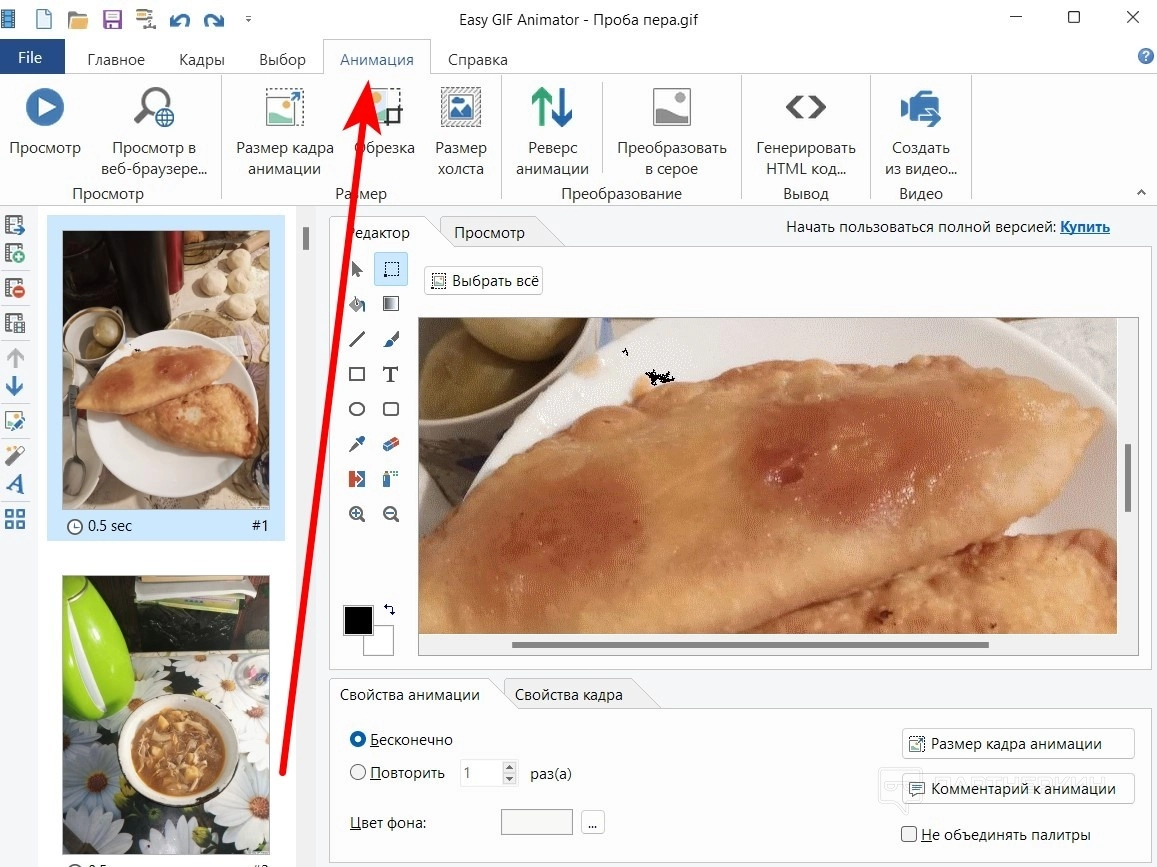This screenshot has width=1157, height=867.
Task: Increase the repeat count spinner
Action: pos(509,767)
